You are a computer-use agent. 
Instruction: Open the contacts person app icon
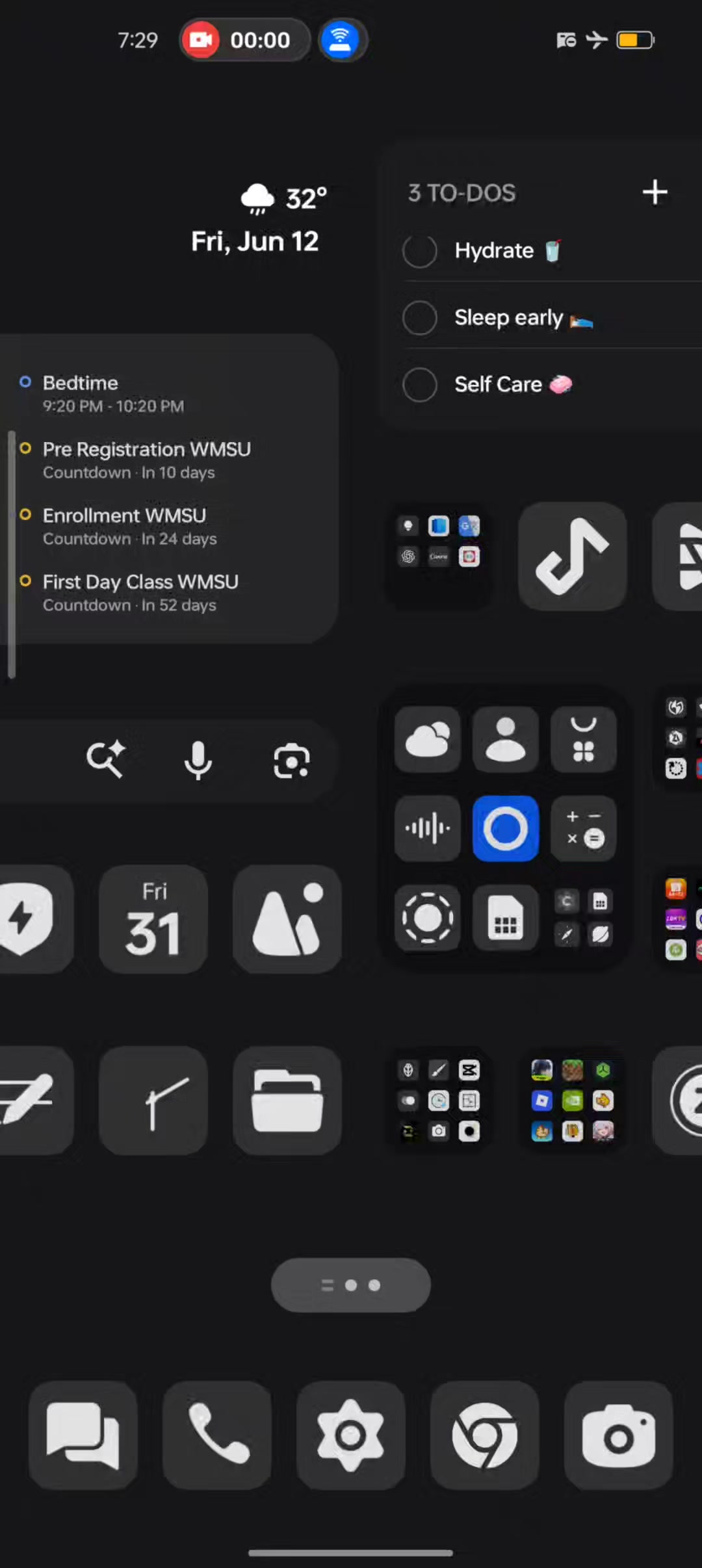(506, 739)
